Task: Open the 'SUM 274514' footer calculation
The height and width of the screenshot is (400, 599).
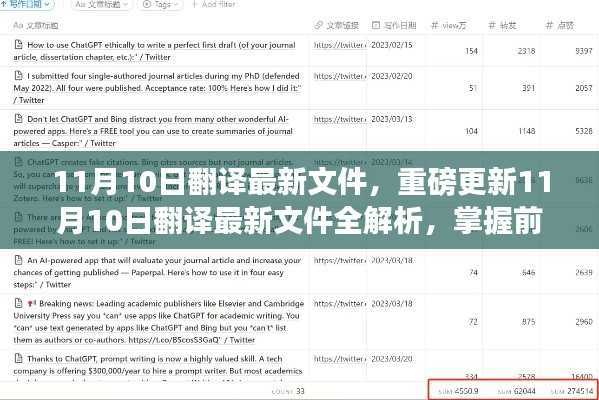Action: (572, 391)
